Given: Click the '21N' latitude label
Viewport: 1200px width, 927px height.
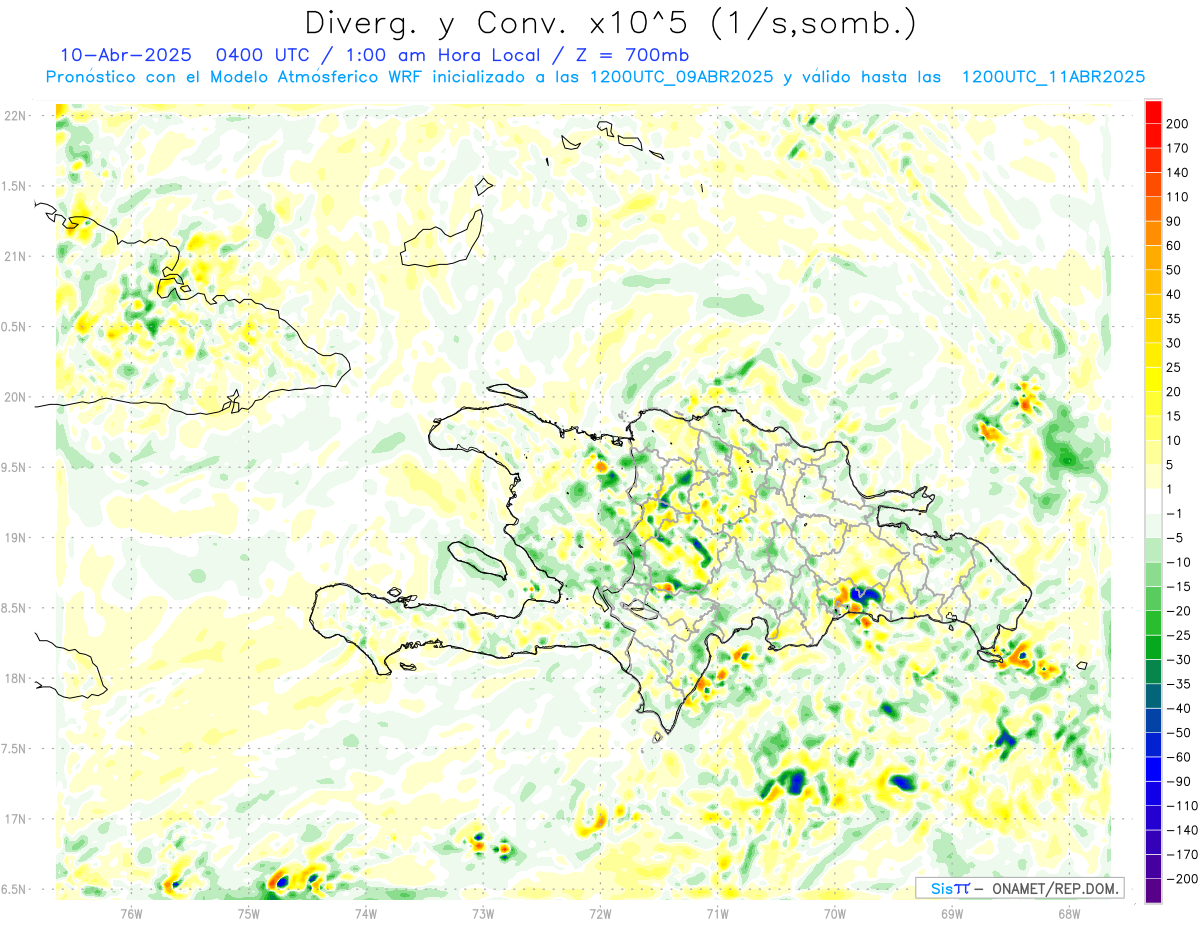Looking at the screenshot, I should click(x=15, y=256).
